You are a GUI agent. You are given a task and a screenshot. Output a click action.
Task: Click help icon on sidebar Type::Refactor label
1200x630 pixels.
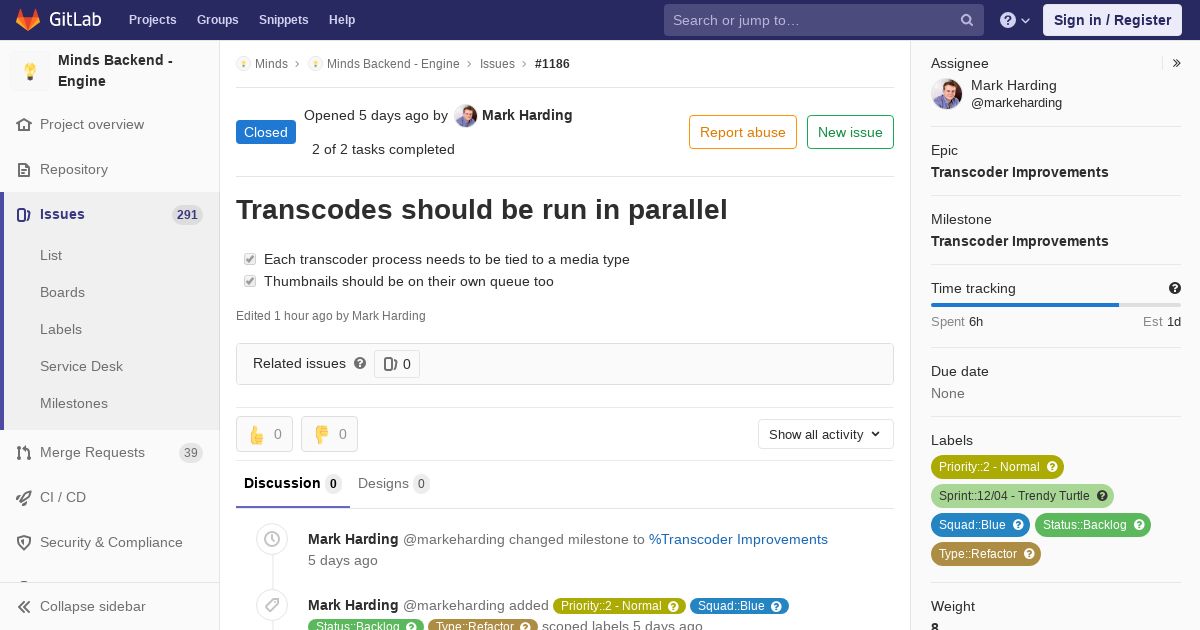1029,554
